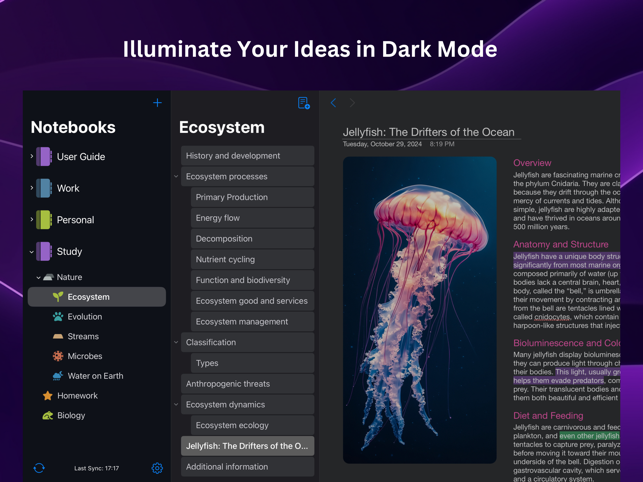This screenshot has height=482, width=643.
Task: Click the Homework star icon
Action: (x=48, y=395)
